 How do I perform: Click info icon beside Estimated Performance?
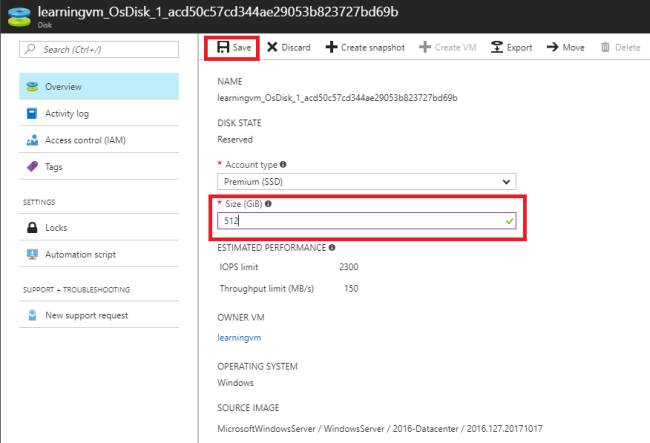point(332,247)
